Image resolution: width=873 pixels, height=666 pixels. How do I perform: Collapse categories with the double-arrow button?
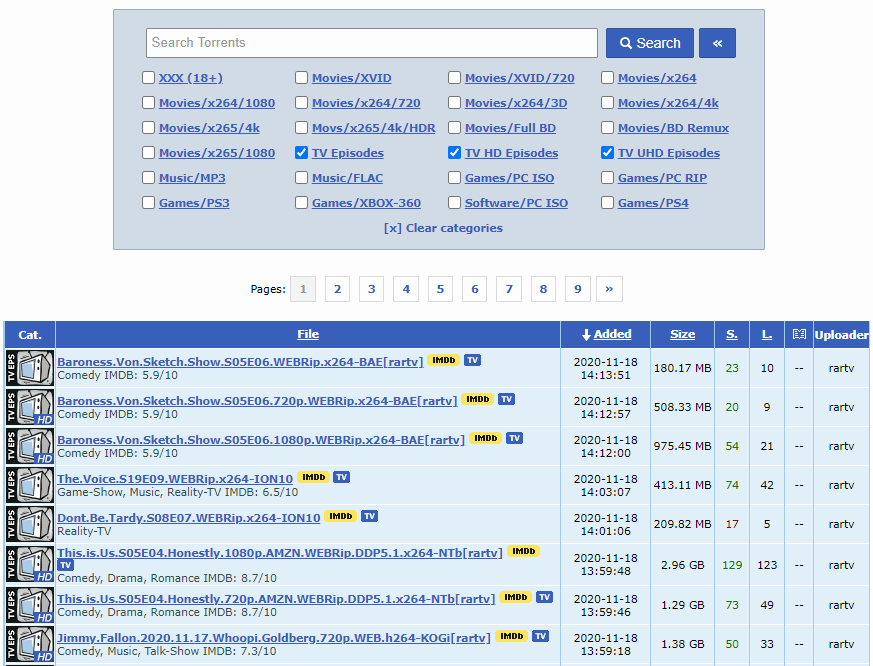717,43
